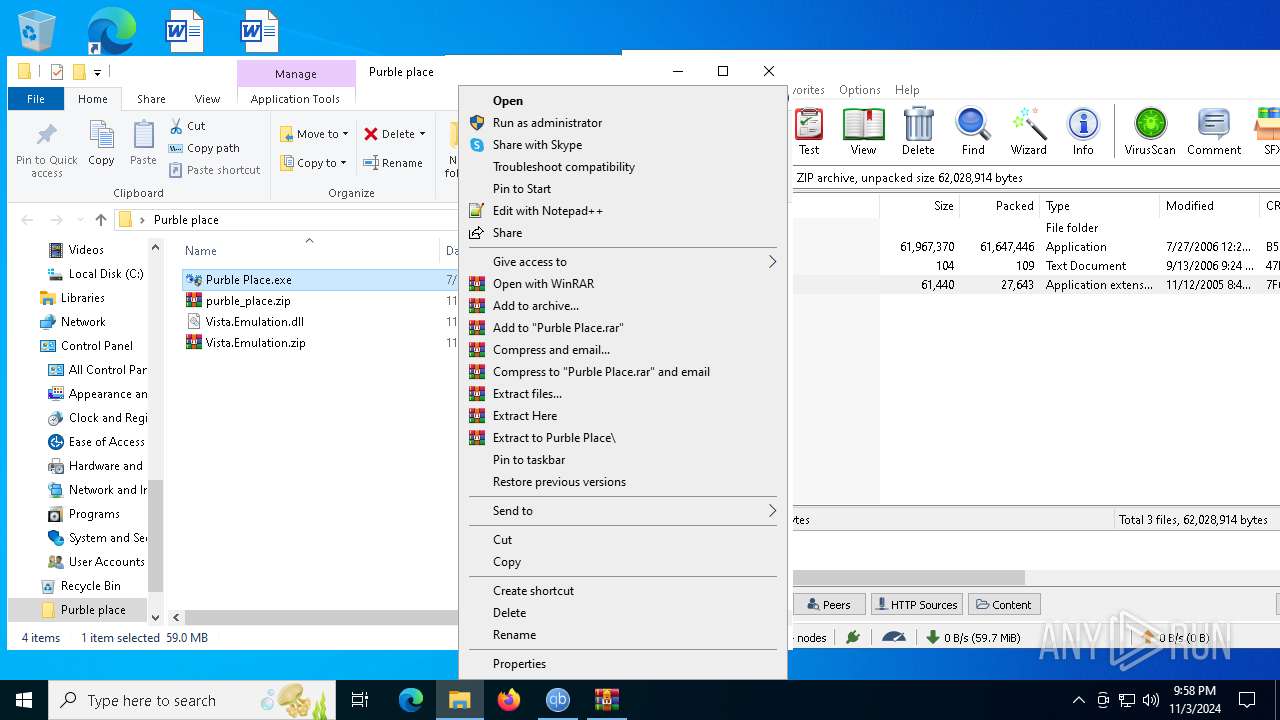Screen dimensions: 1280x720
Task: Click the WinRAR Test toolbar icon
Action: coord(809,132)
